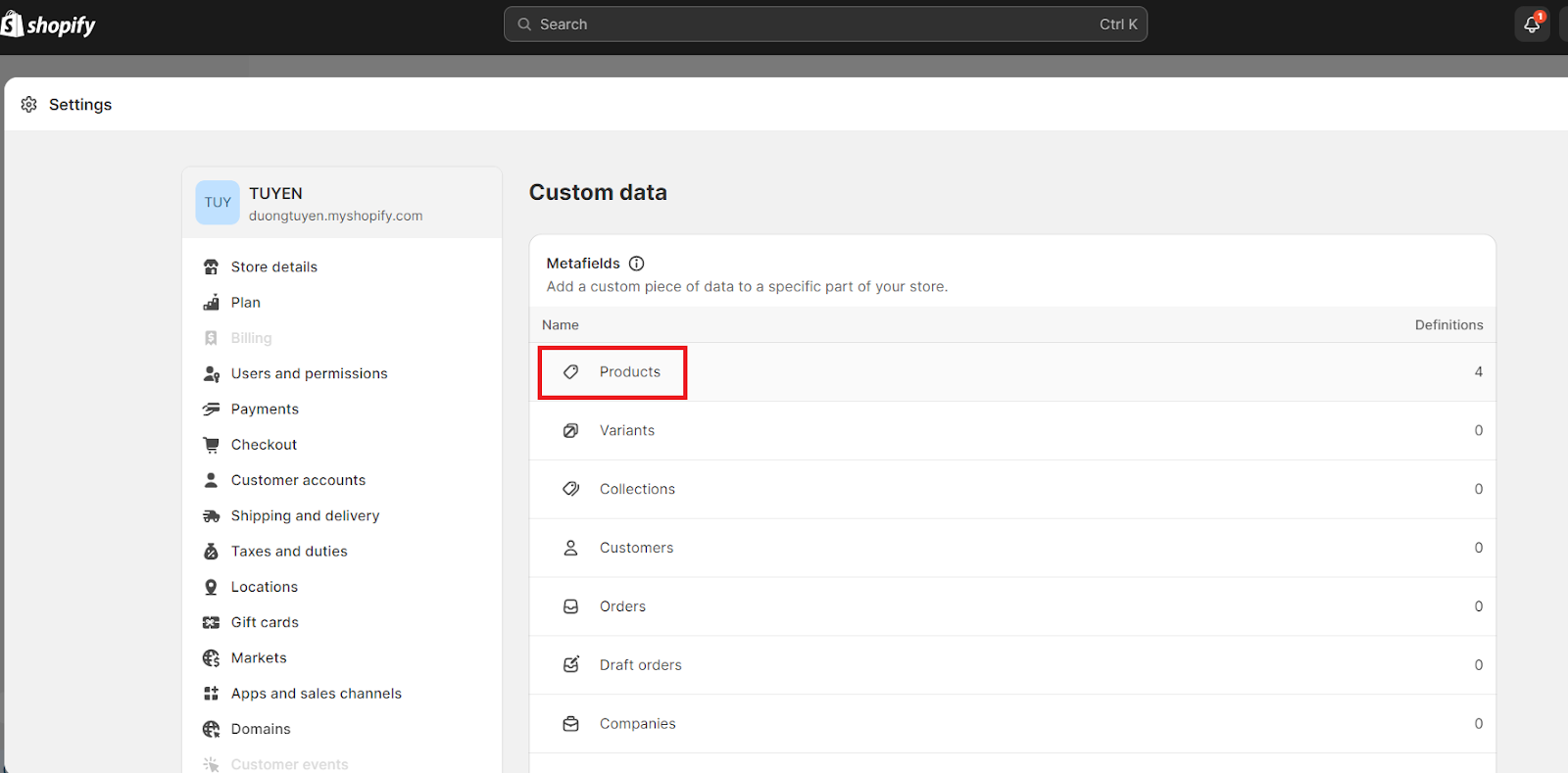This screenshot has height=773, width=1568.
Task: Go to Shipping and delivery
Action: (x=305, y=516)
